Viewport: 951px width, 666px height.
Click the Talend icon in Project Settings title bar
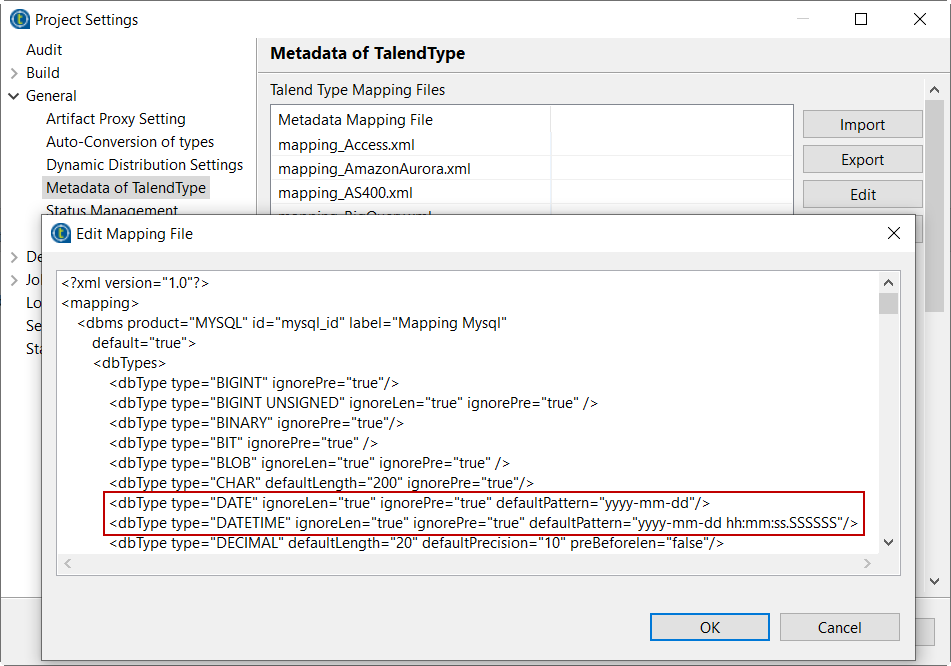19,19
